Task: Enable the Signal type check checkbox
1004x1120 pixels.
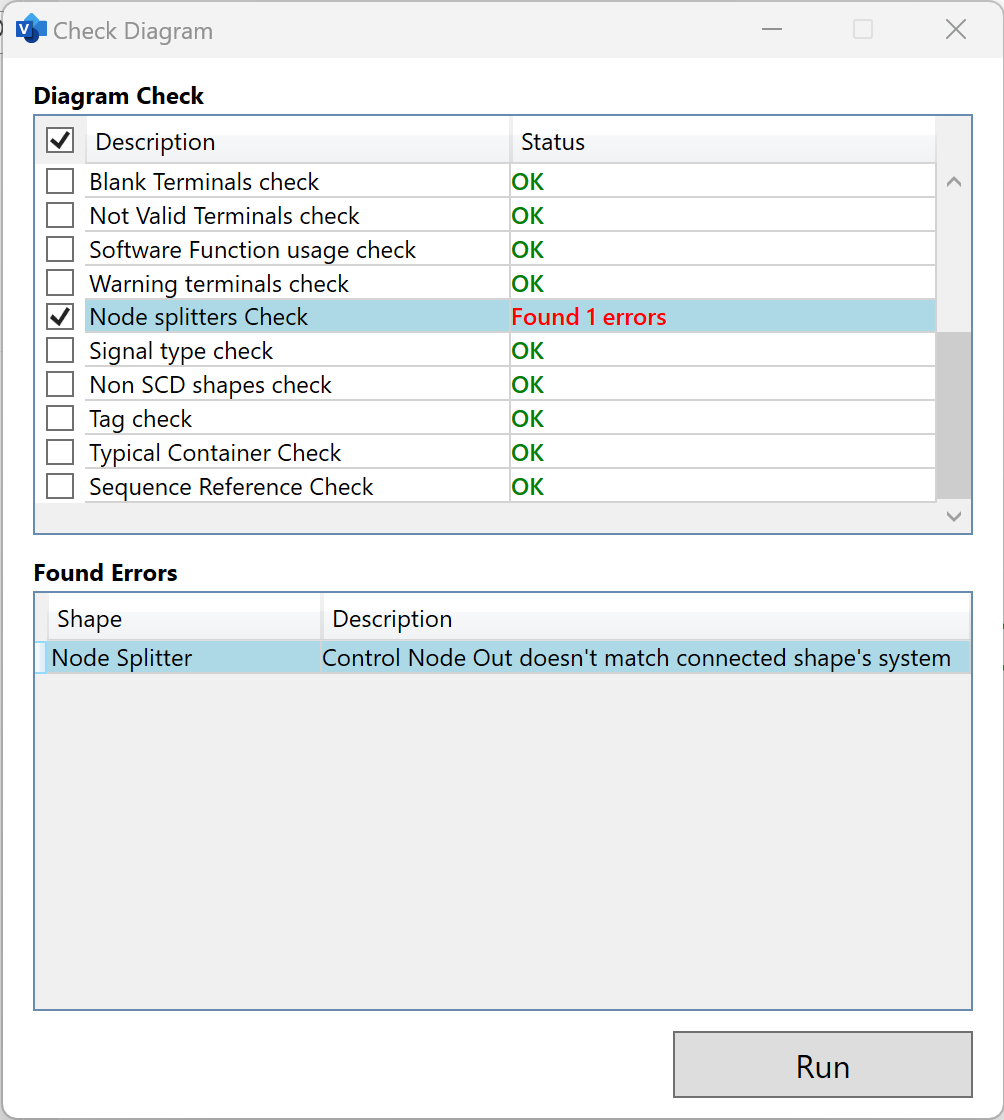Action: [60, 351]
